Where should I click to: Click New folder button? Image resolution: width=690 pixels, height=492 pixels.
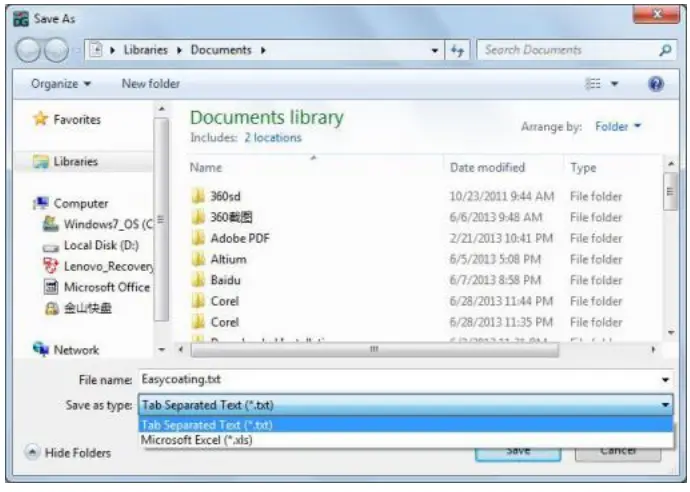(150, 84)
